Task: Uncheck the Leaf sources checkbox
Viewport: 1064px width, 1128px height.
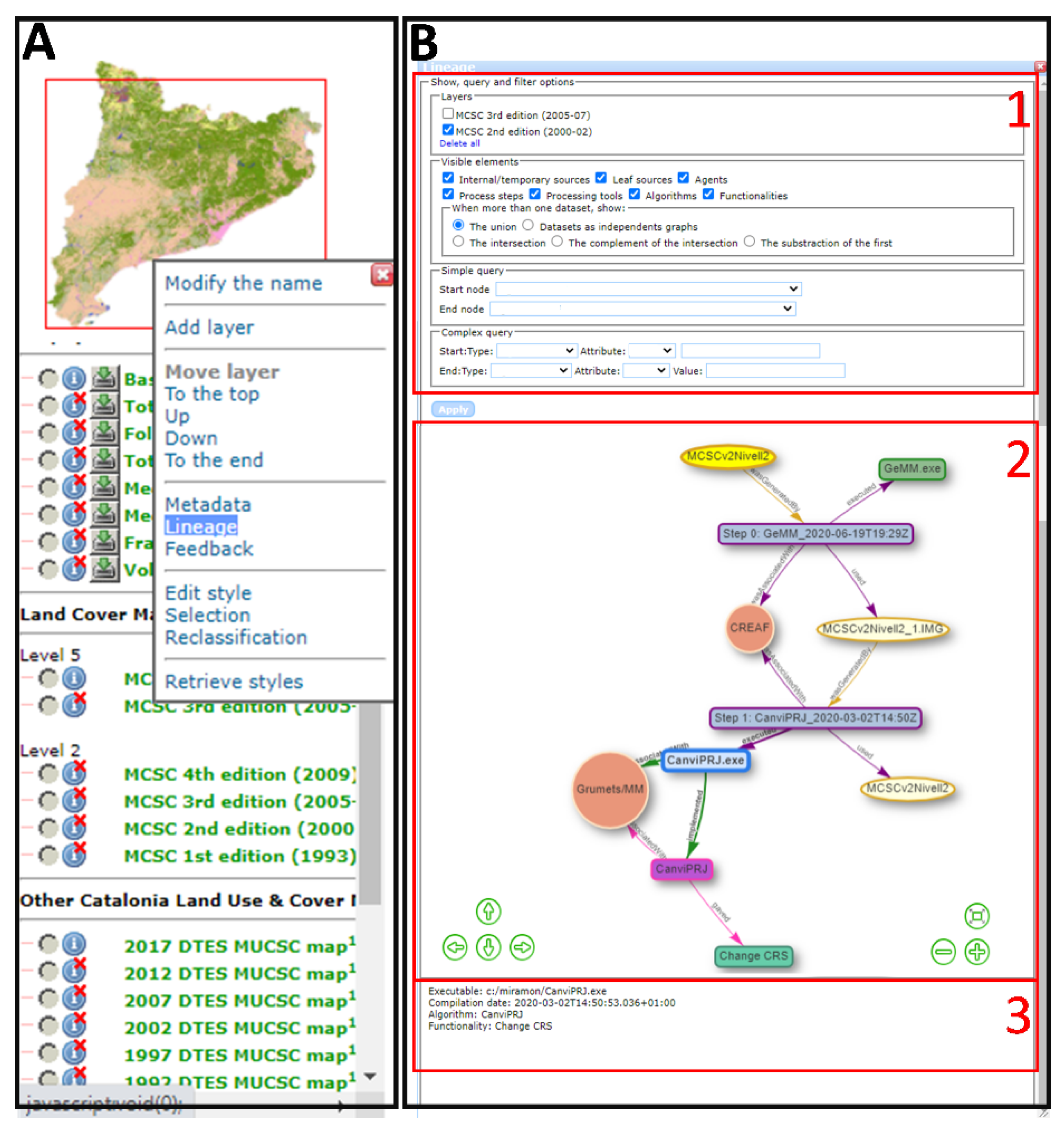Action: pyautogui.click(x=601, y=178)
